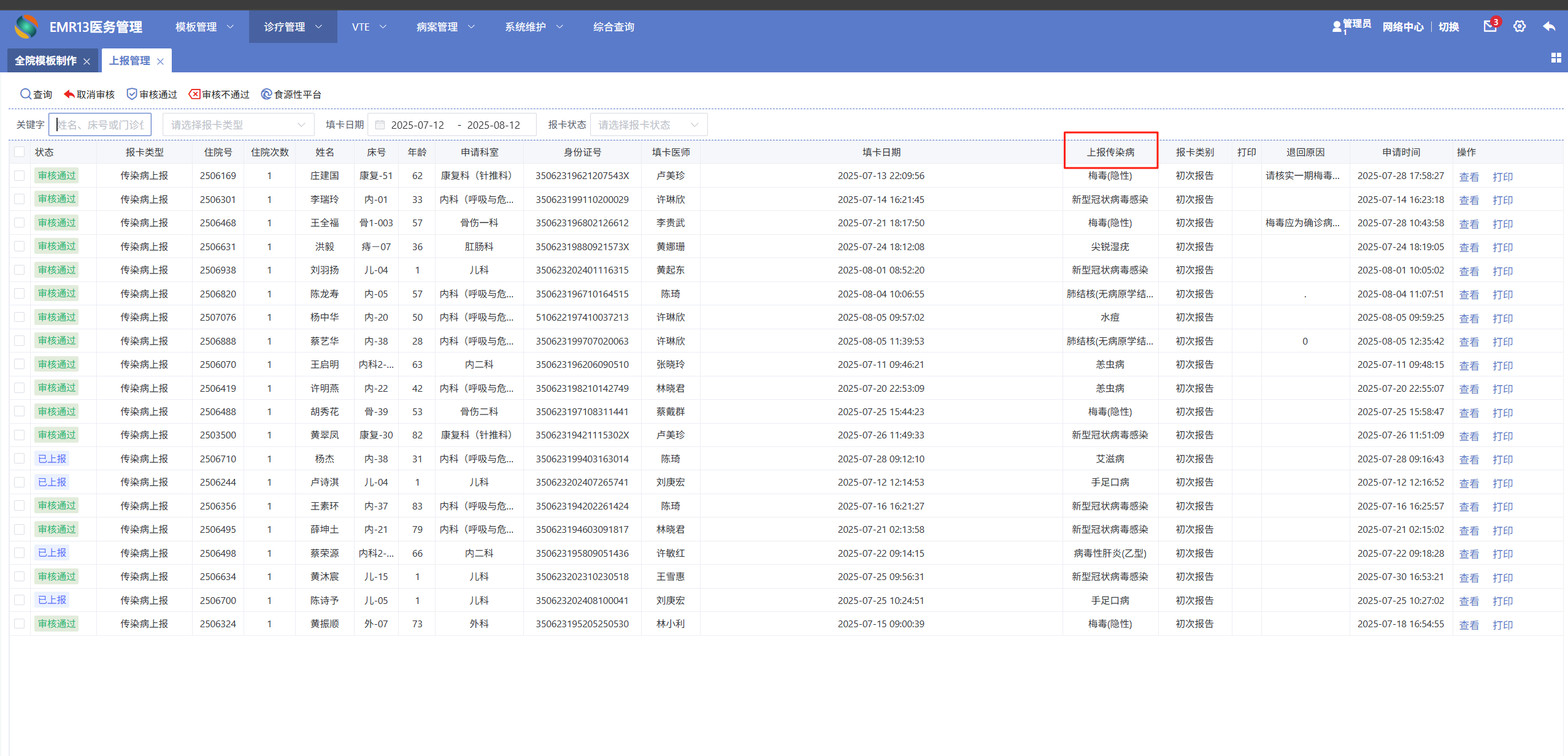Switch to the 全院模板制作 tab
This screenshot has width=1568, height=756.
(46, 61)
